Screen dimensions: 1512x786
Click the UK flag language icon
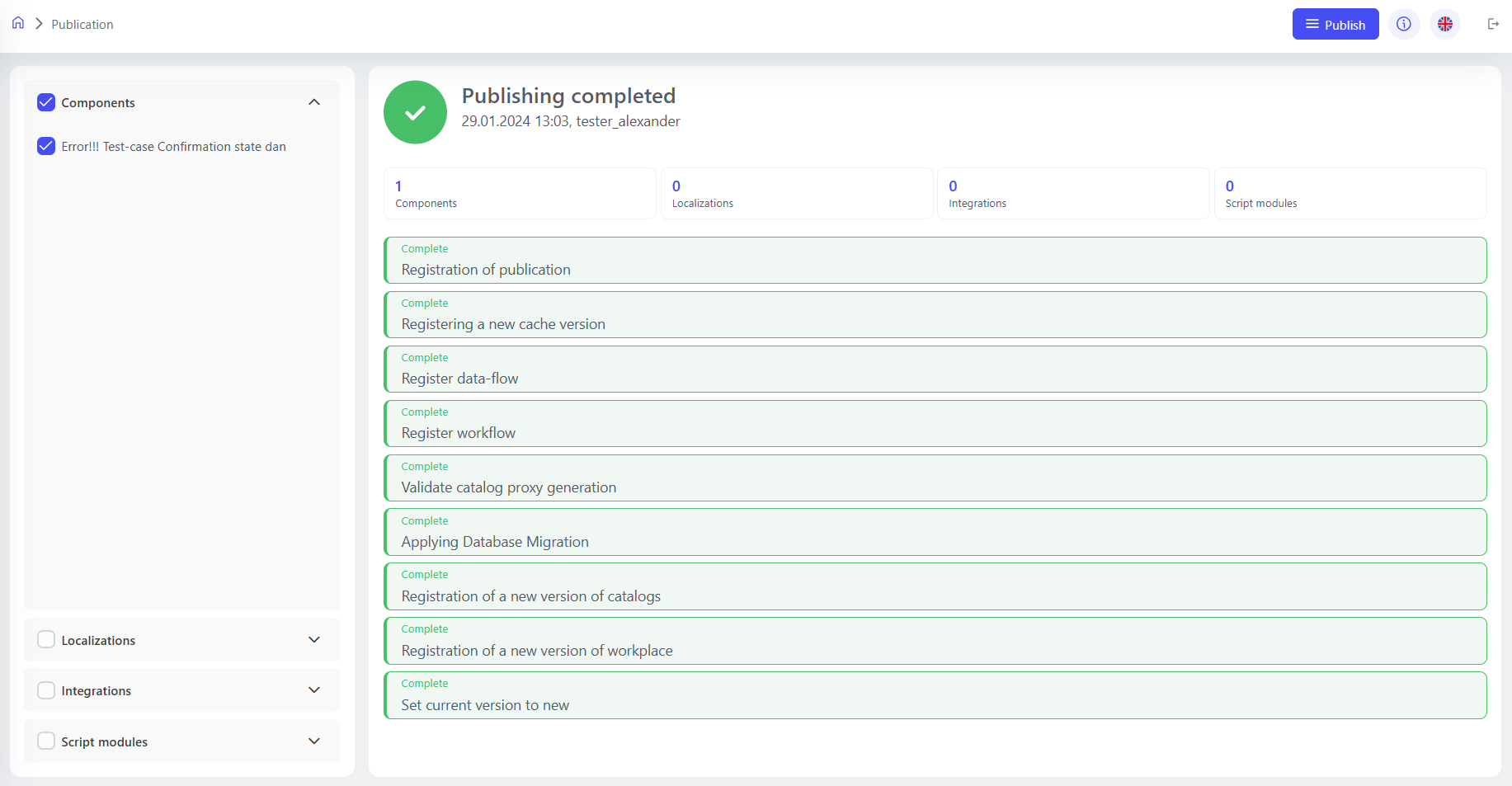click(x=1444, y=24)
